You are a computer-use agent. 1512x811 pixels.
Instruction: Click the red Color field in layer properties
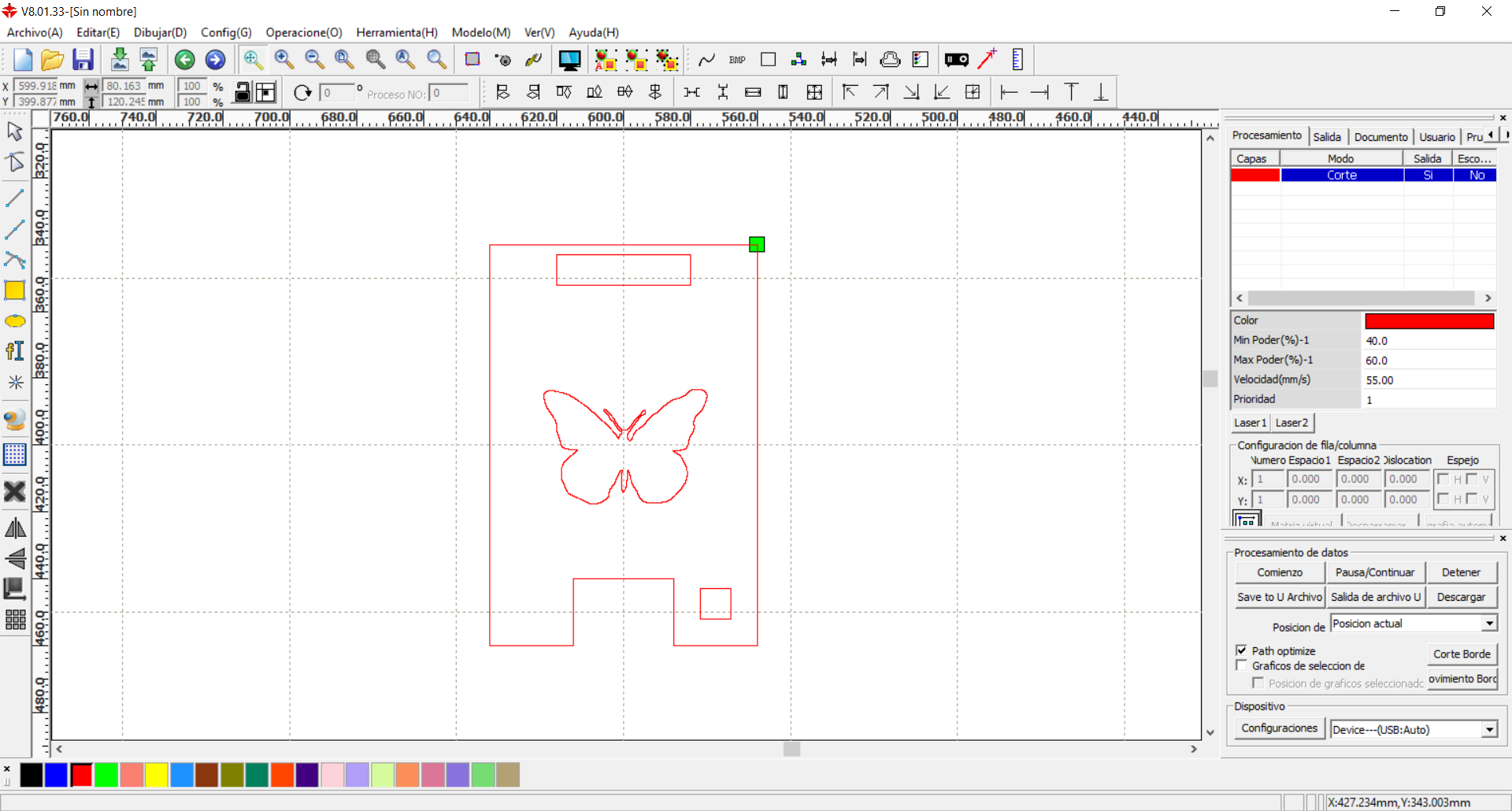point(1429,320)
